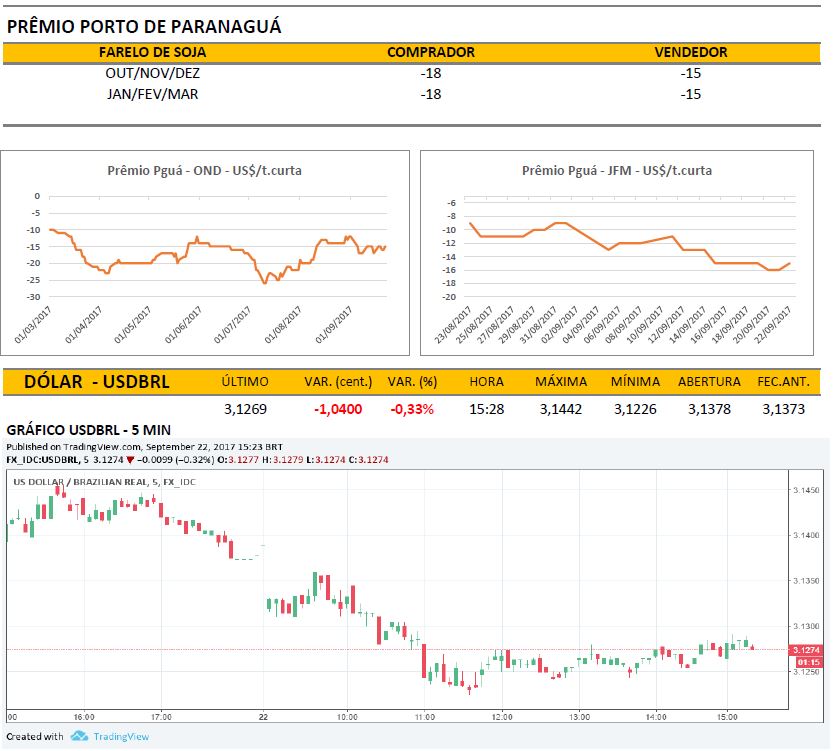This screenshot has height=751, width=835.
Task: Select the MÁXIMA value 3,1442
Action: coord(560,409)
